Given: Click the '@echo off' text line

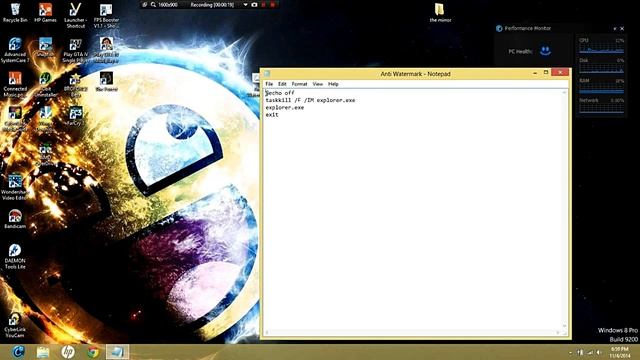Looking at the screenshot, I should click(280, 93).
